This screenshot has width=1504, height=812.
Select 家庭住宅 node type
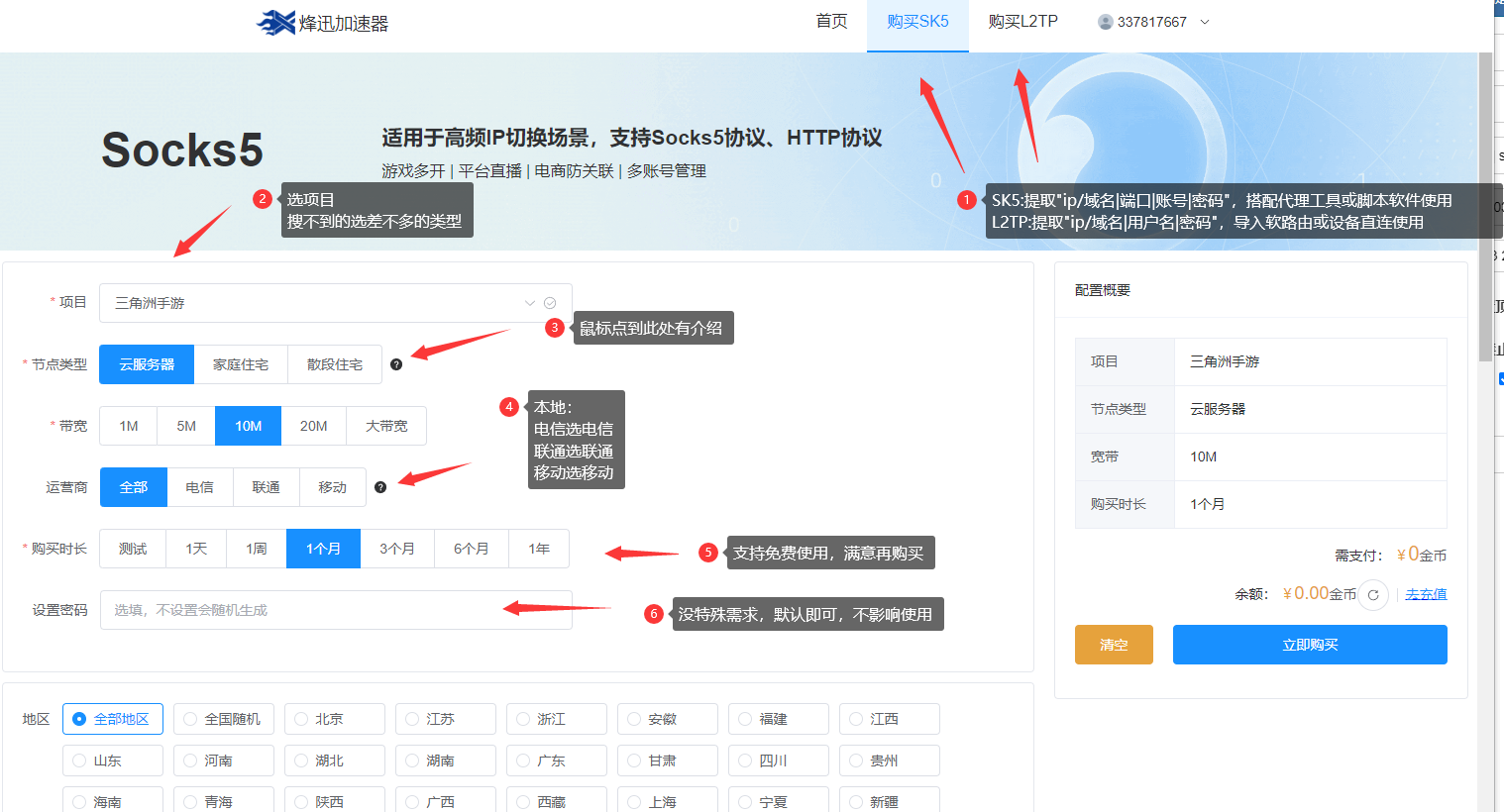coord(241,364)
